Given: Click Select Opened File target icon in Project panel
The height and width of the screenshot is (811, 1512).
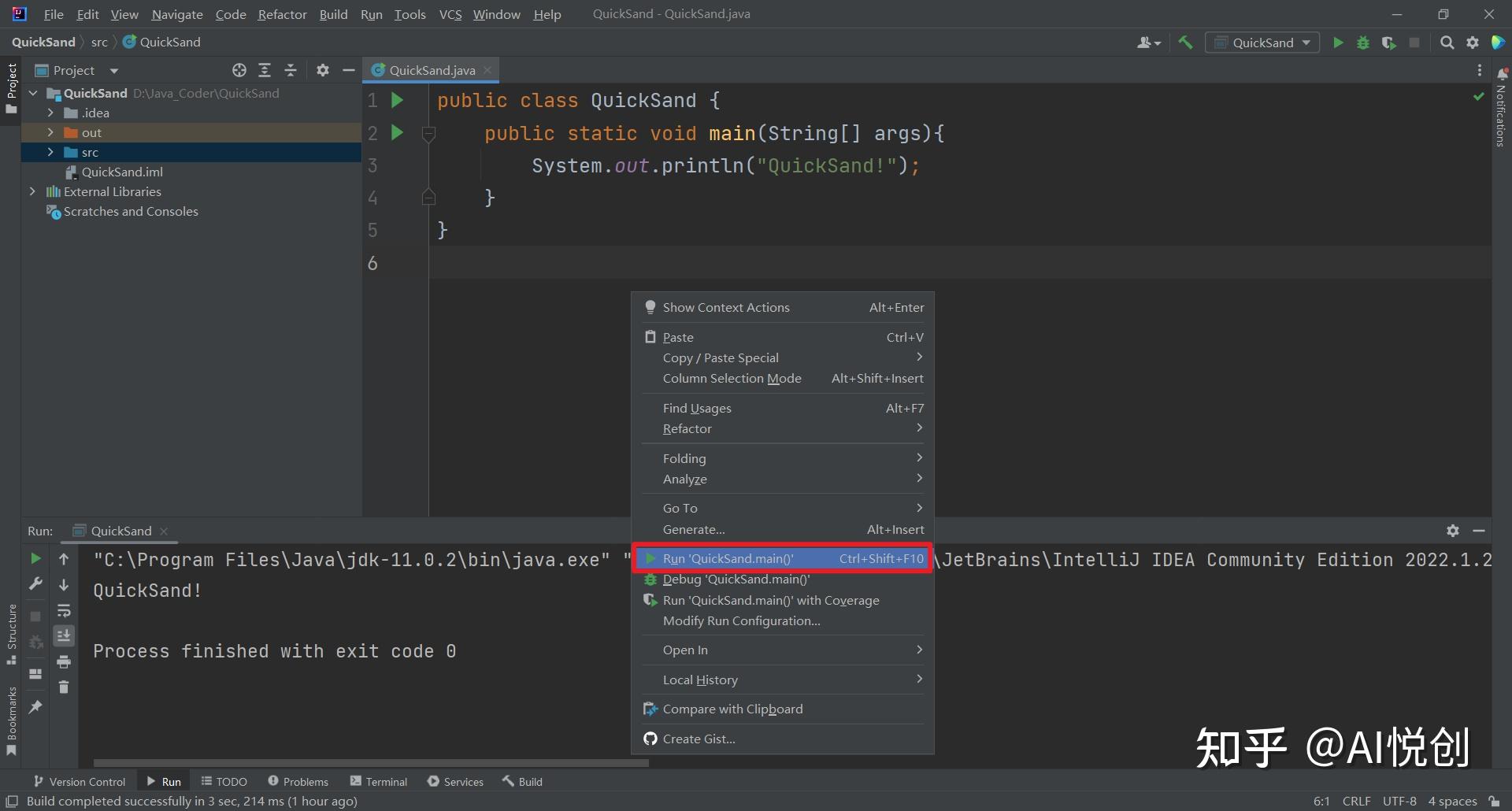Looking at the screenshot, I should point(239,70).
